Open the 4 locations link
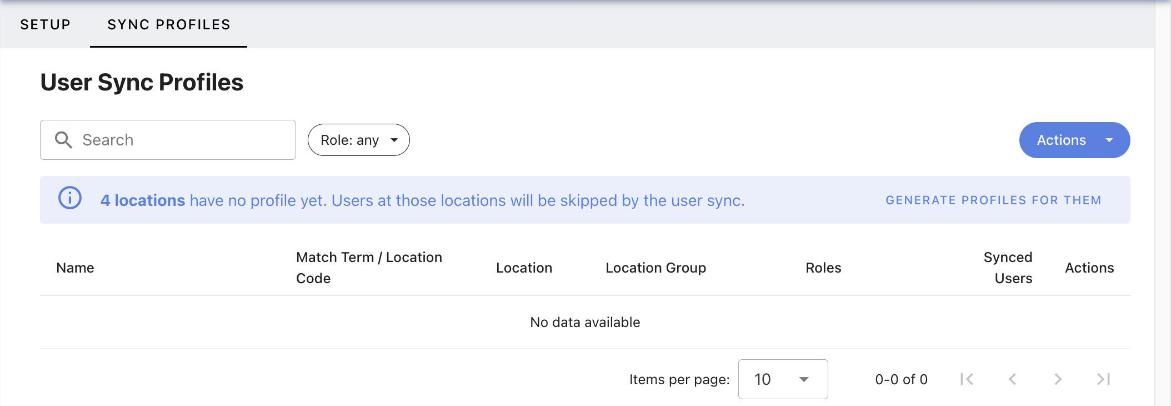Viewport: 1171px width, 406px height. [143, 200]
